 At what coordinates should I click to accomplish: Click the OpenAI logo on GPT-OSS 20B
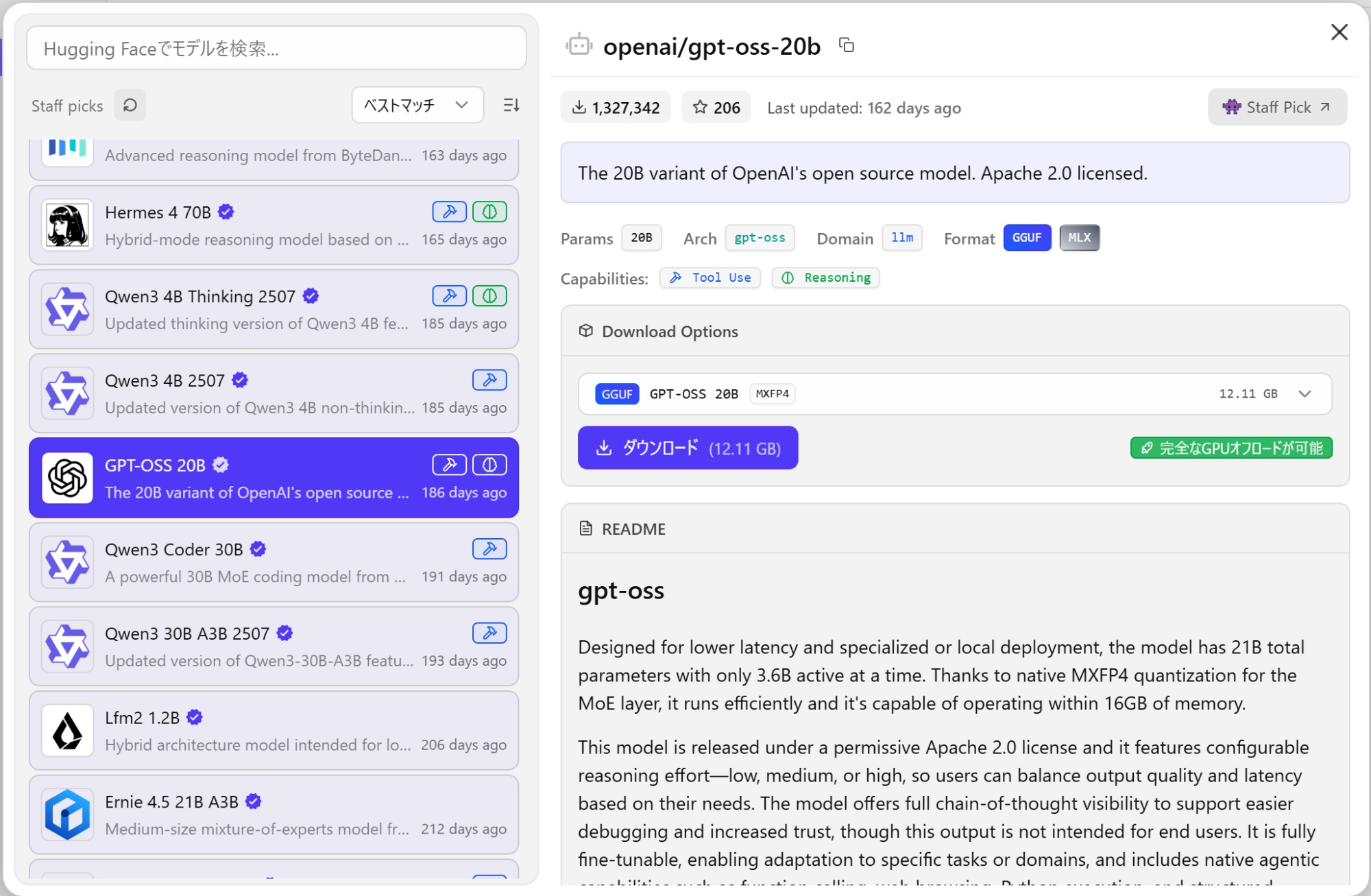tap(67, 478)
